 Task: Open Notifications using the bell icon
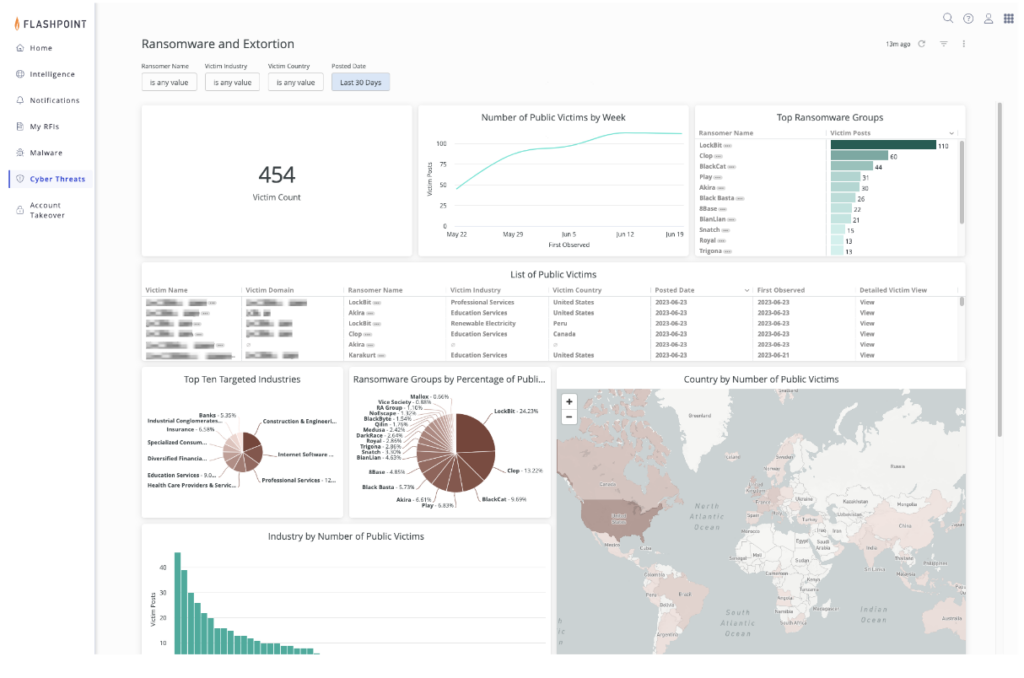coord(20,100)
